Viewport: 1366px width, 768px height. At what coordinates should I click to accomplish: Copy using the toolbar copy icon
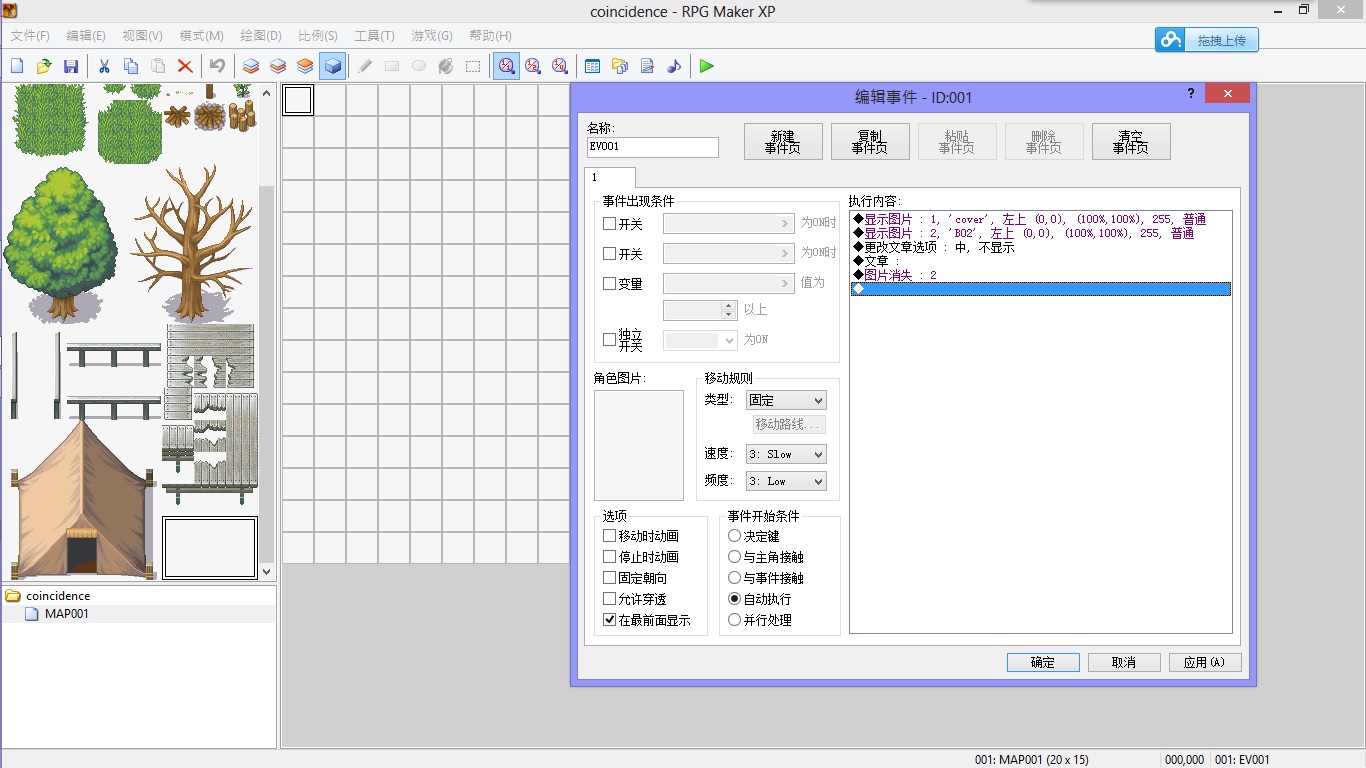pos(131,66)
